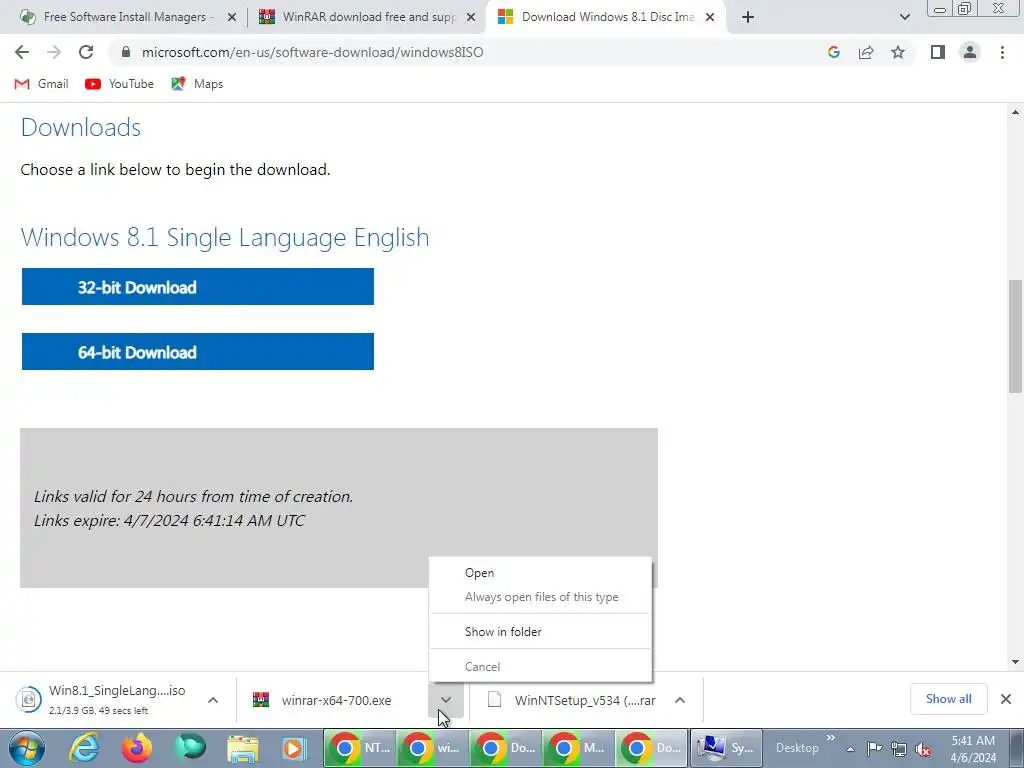The height and width of the screenshot is (768, 1024).
Task: Open green round app on taskbar
Action: tap(189, 748)
